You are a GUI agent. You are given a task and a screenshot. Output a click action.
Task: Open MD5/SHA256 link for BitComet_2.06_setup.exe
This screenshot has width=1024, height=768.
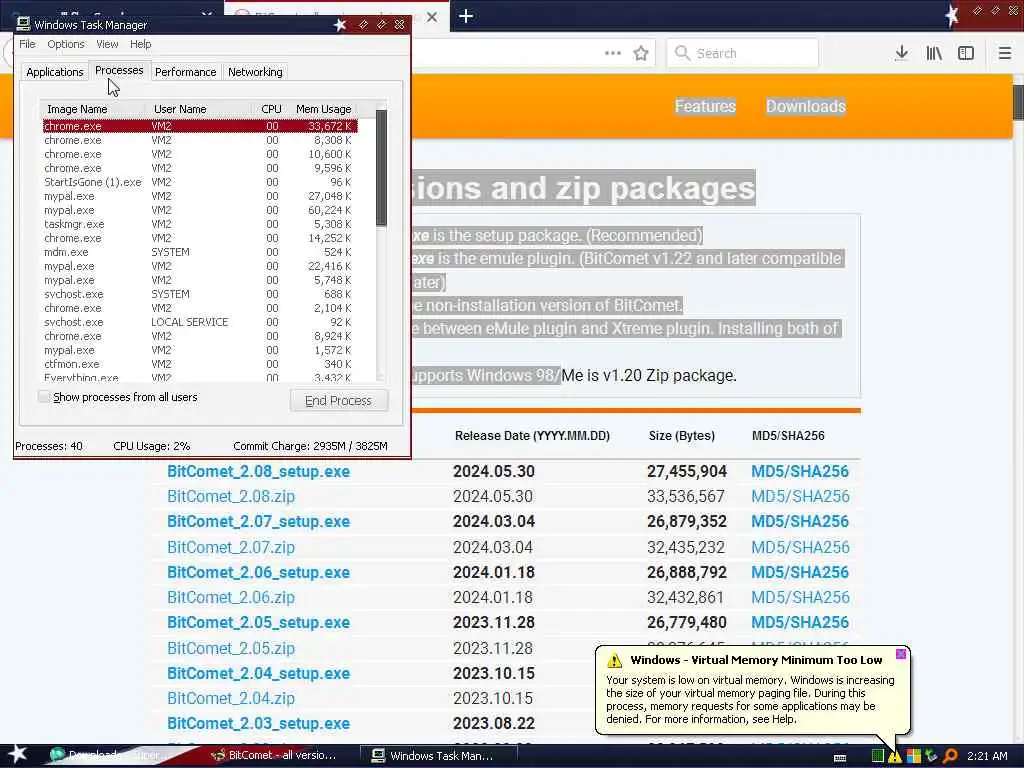click(x=800, y=573)
